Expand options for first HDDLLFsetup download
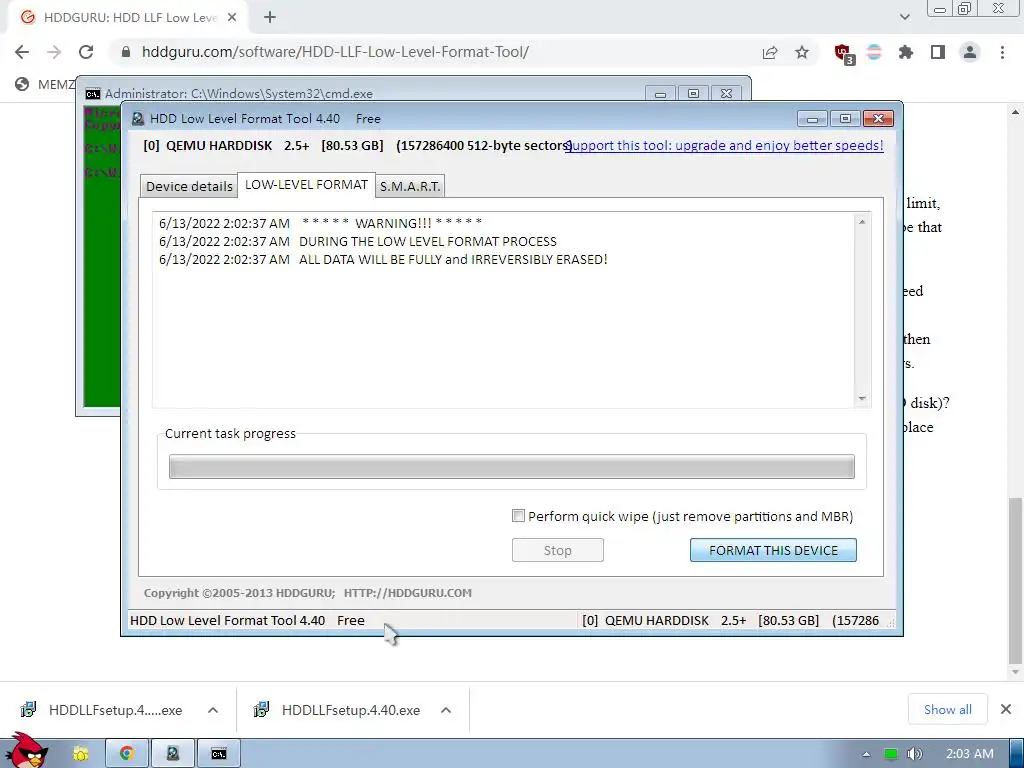1024x768 pixels. pos(213,710)
